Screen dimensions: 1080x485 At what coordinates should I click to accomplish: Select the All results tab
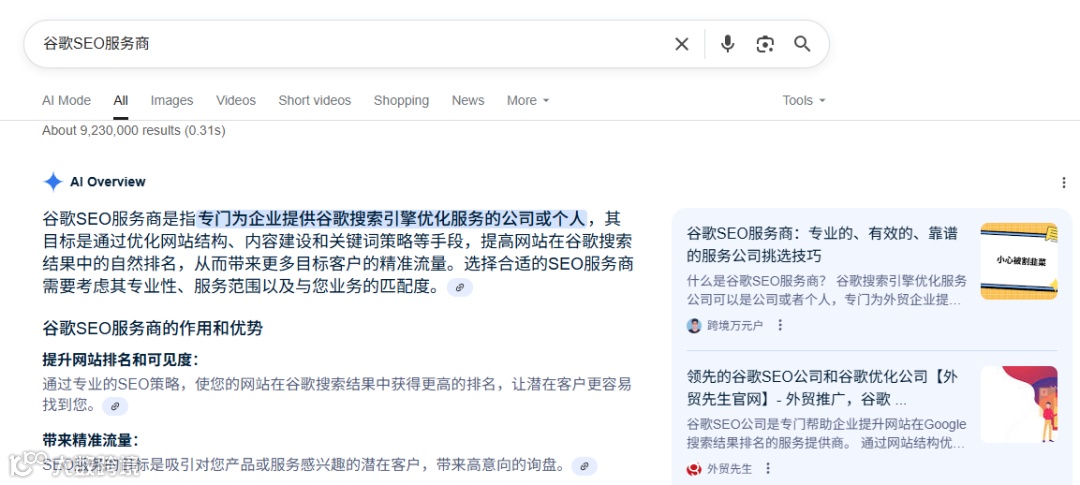(x=121, y=101)
